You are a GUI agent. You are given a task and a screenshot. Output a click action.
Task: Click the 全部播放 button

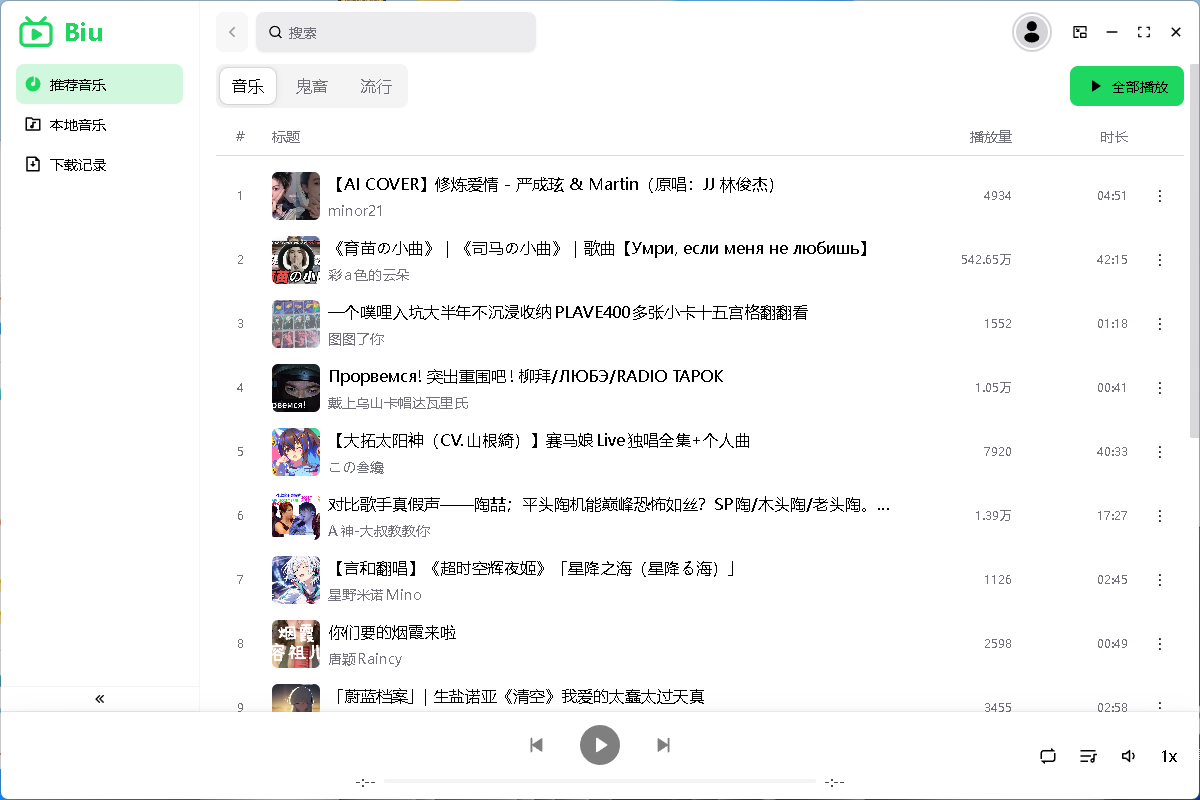pos(1127,86)
